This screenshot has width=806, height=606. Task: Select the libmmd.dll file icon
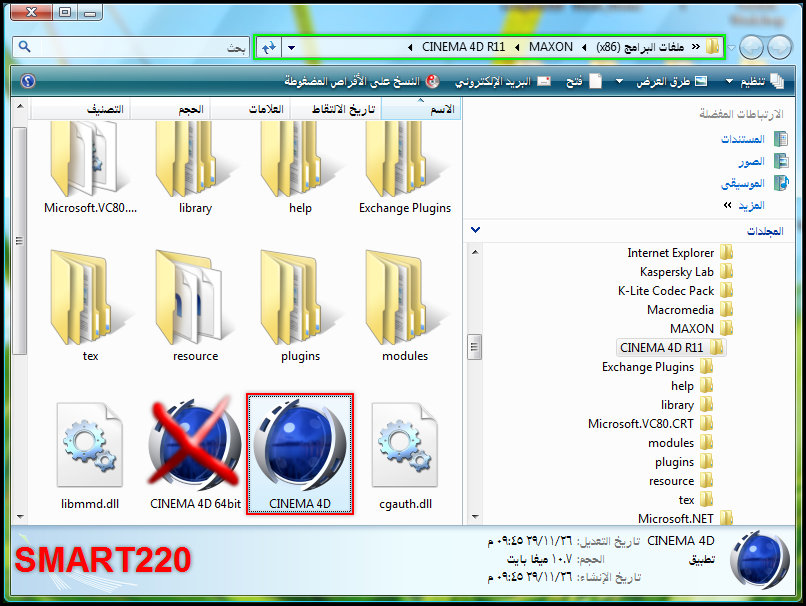tap(90, 445)
